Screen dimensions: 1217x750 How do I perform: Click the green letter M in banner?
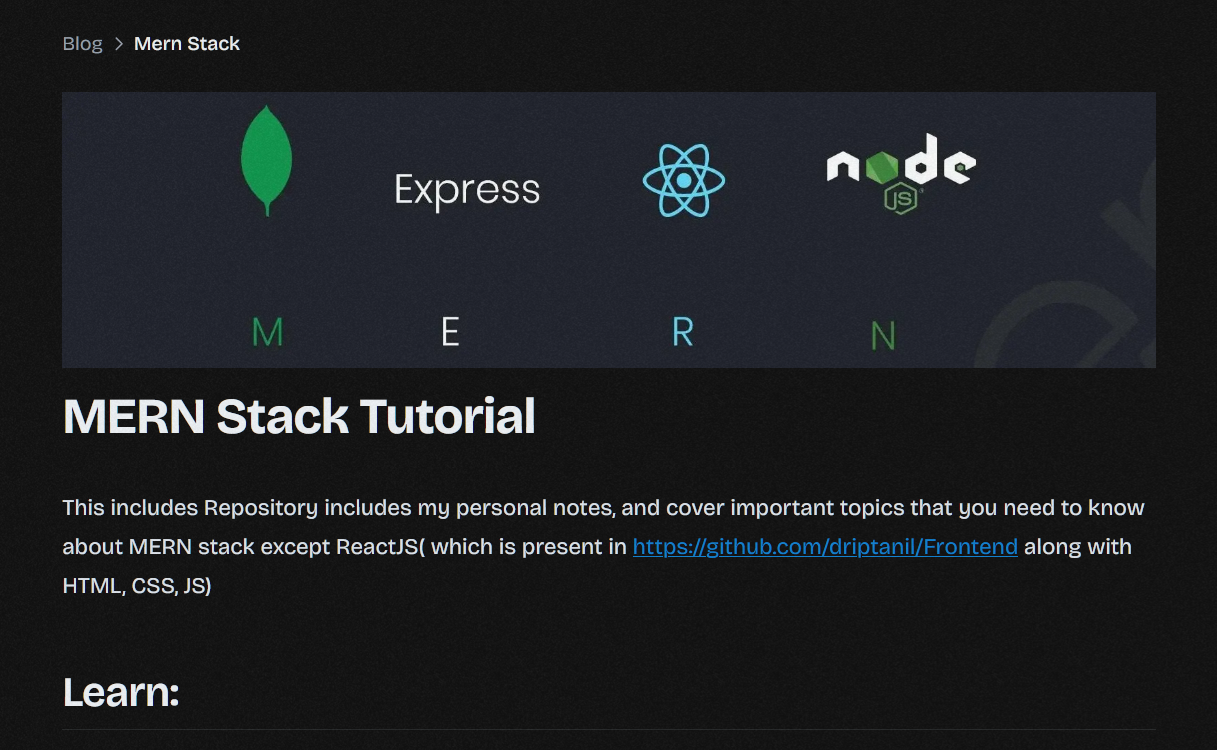[x=267, y=332]
